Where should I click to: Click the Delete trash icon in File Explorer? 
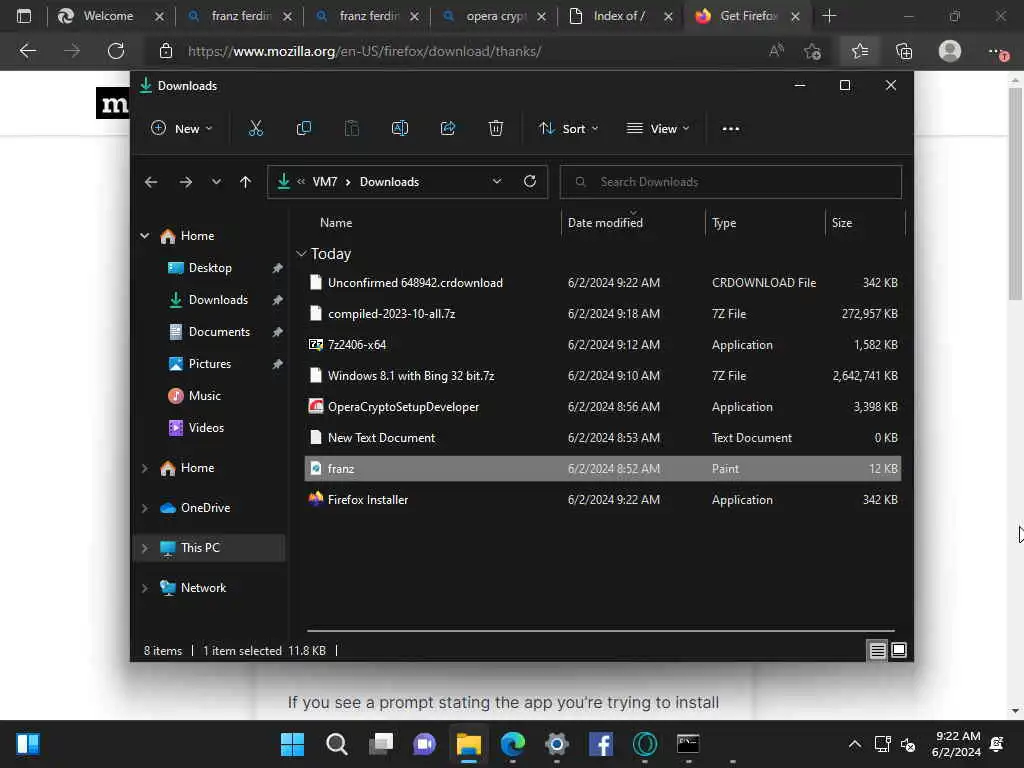pyautogui.click(x=496, y=129)
